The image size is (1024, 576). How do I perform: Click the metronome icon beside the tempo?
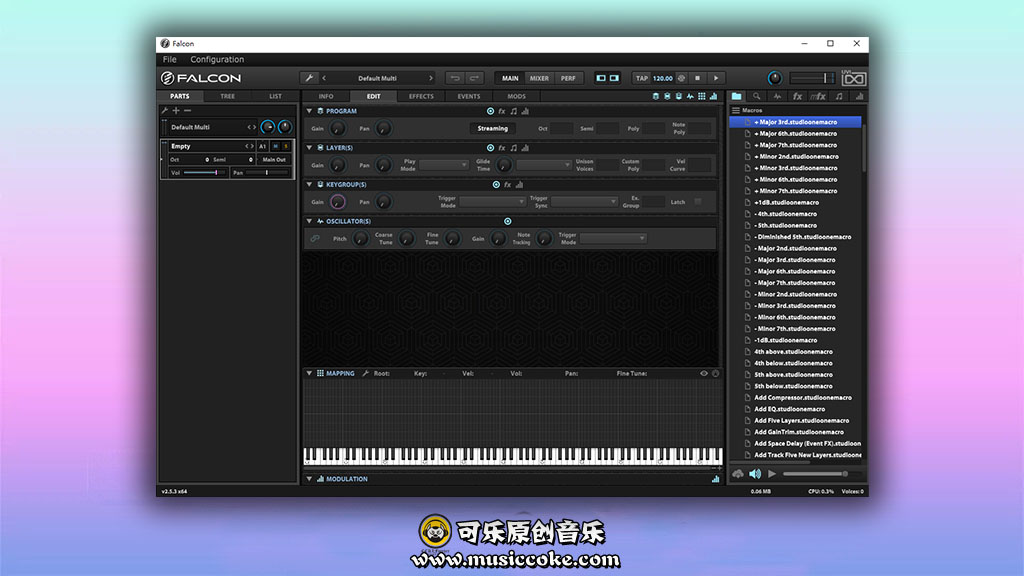tap(681, 78)
